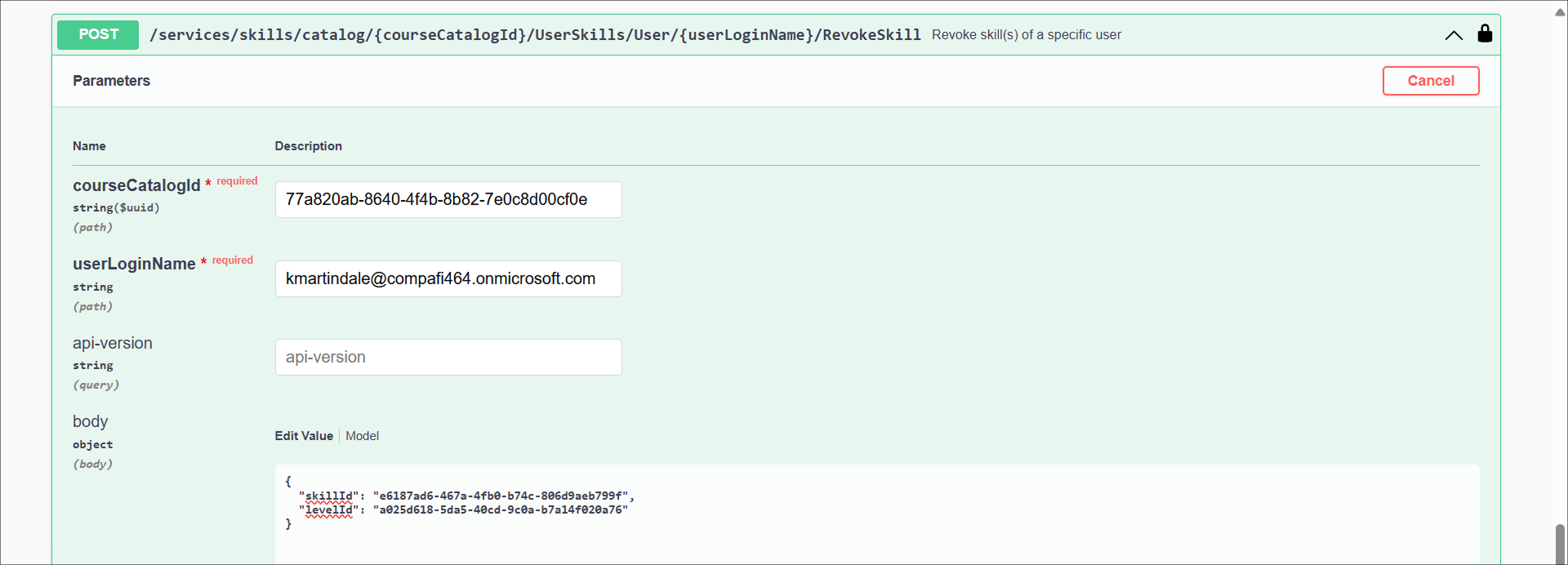Click the scrollbar up arrow
This screenshot has height=565, width=1568.
[x=1560, y=11]
